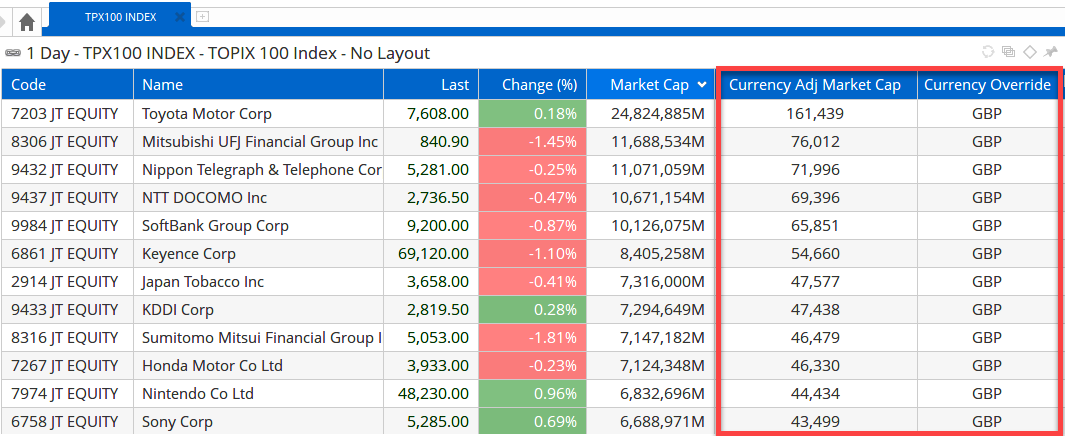Click Toyota last price 7,608.00
Viewport: 1065px width, 436px height.
point(438,113)
